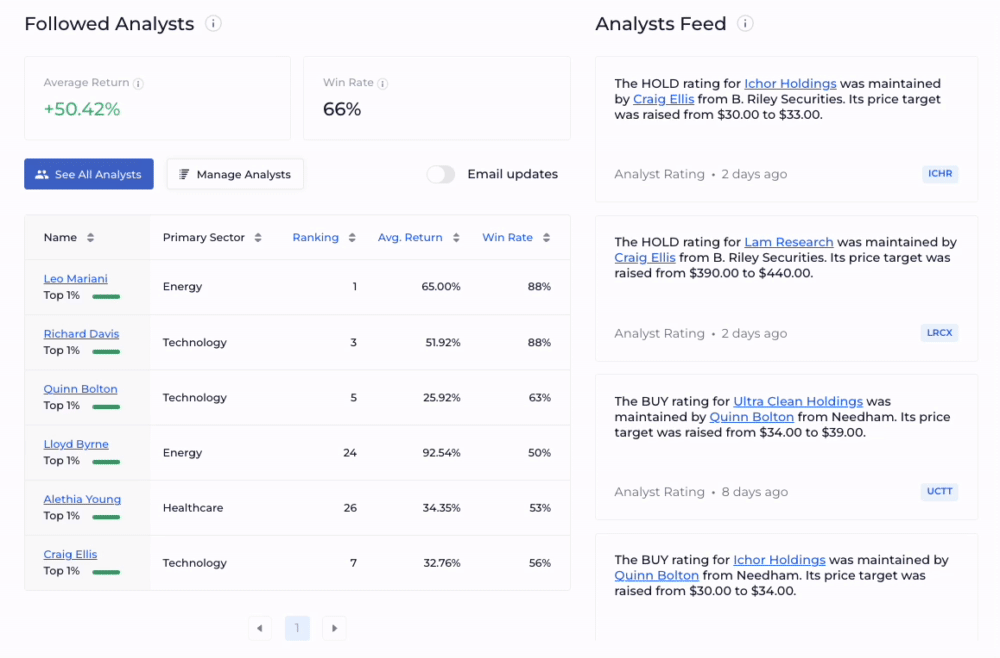Go to previous page arrow
1000x658 pixels.
coord(260,628)
